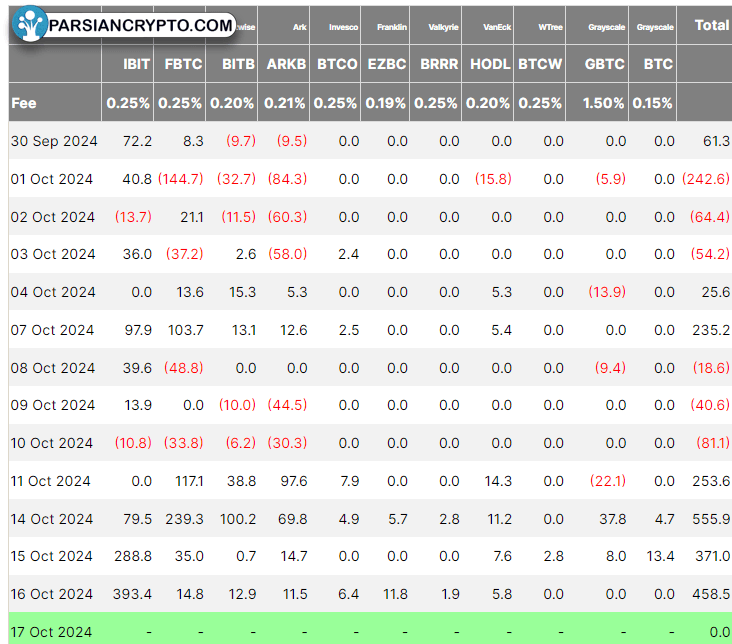Select the 555.9 total value
The width and height of the screenshot is (732, 644).
coord(711,519)
